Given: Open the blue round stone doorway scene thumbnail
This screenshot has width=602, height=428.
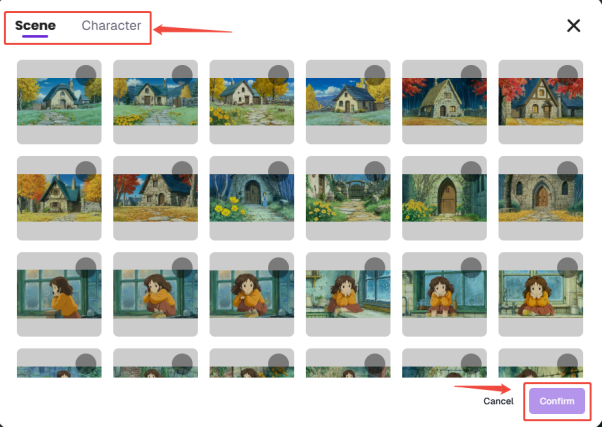Looking at the screenshot, I should [x=251, y=198].
